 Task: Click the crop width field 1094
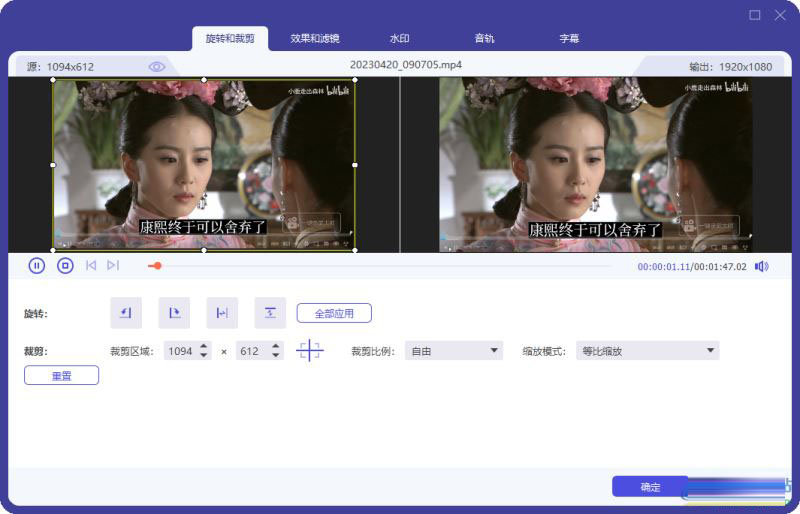coord(181,351)
